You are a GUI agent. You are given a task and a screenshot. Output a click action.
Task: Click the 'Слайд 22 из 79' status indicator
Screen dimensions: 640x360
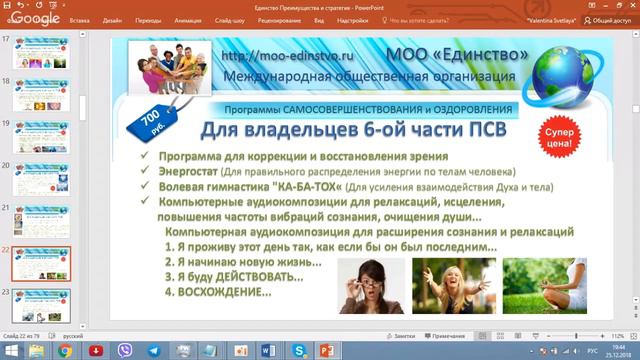[21, 336]
